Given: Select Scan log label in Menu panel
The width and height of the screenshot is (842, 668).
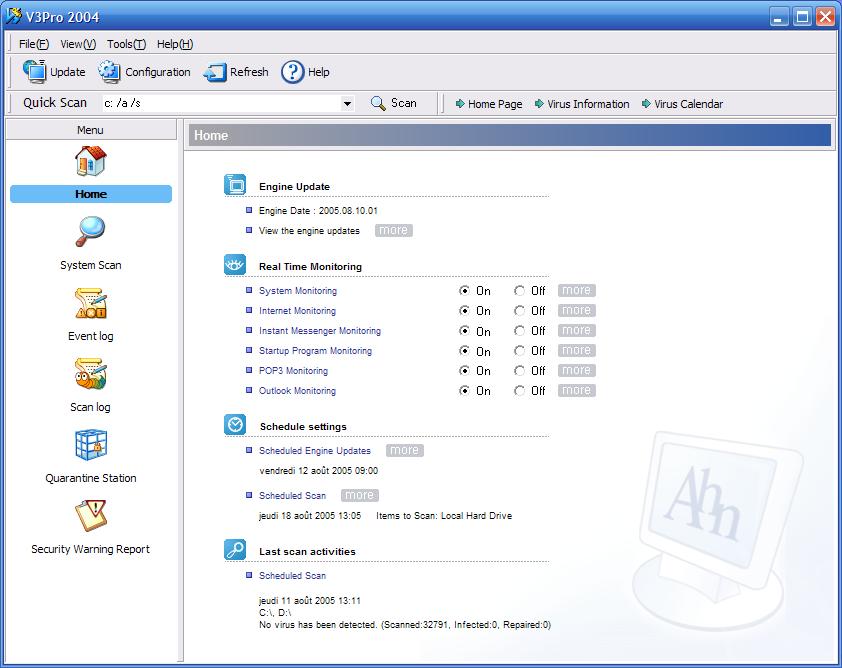Looking at the screenshot, I should tap(91, 407).
